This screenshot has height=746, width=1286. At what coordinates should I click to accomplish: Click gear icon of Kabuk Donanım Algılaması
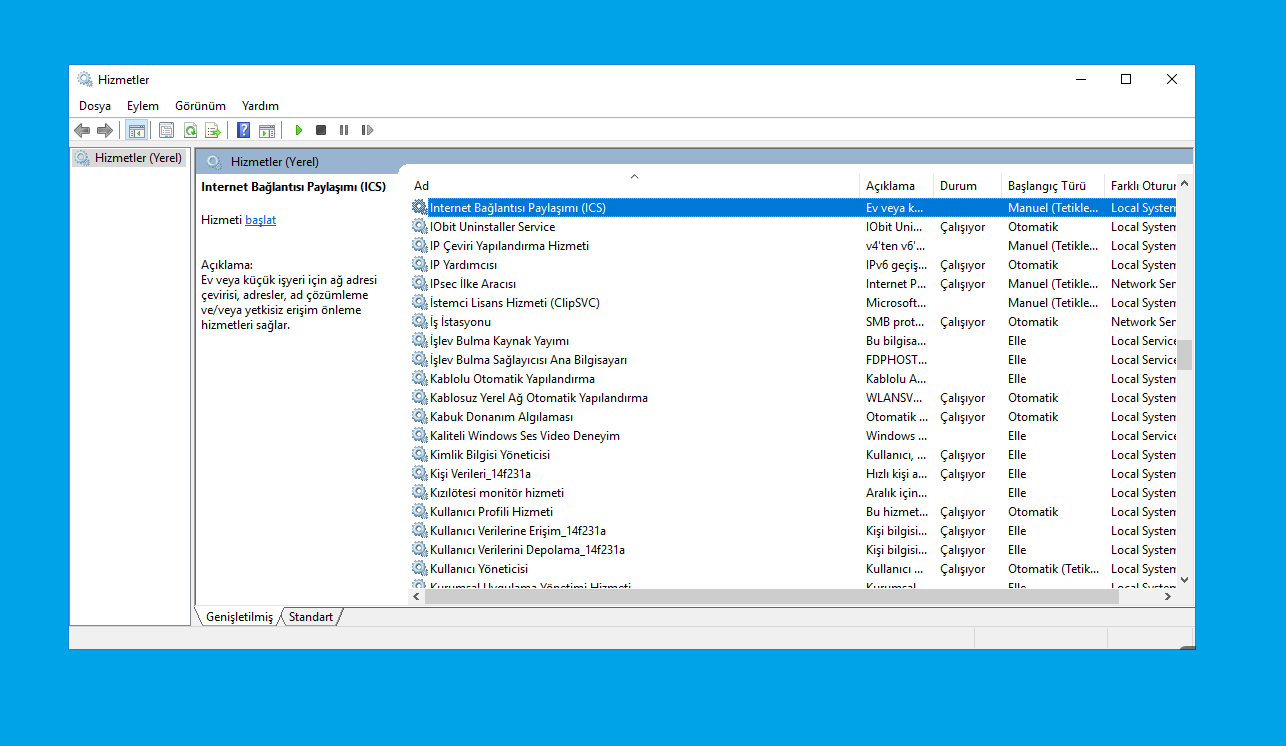[x=419, y=417]
